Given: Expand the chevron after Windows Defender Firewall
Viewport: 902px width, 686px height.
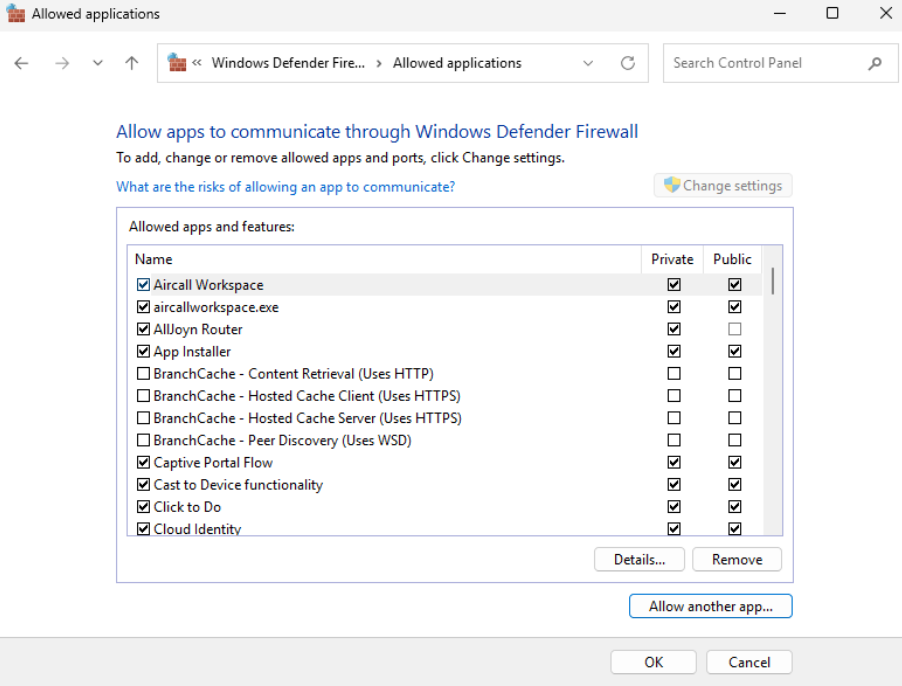Looking at the screenshot, I should click(379, 63).
